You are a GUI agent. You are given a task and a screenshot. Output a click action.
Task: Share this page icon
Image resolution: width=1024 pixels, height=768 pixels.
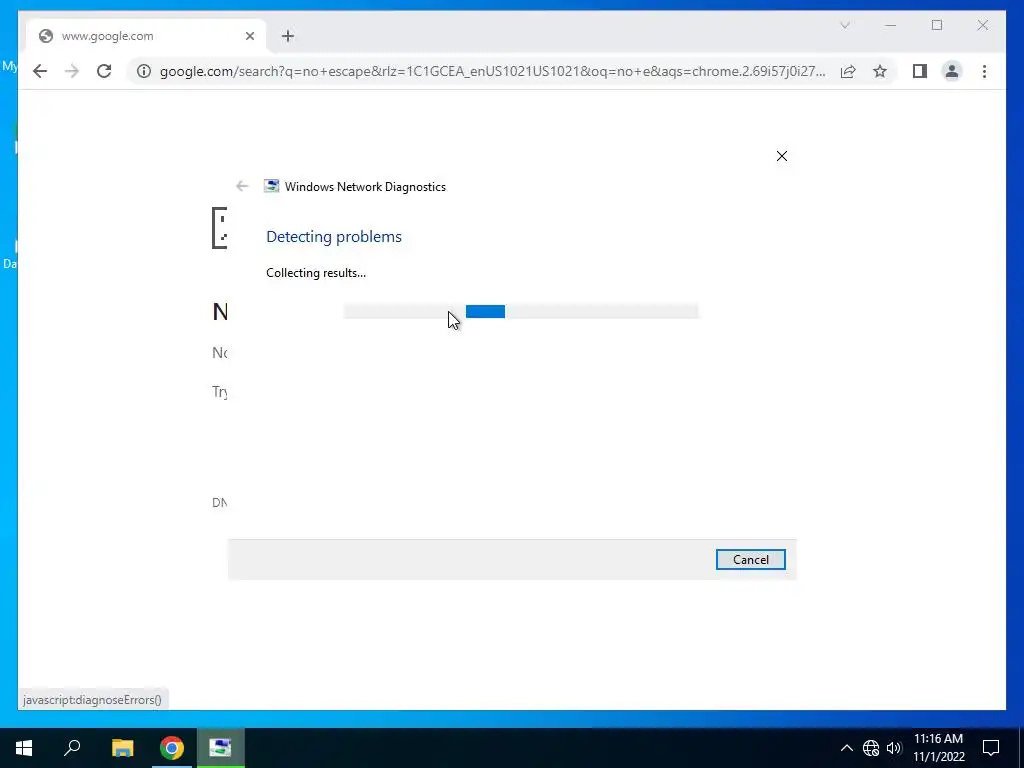848,71
